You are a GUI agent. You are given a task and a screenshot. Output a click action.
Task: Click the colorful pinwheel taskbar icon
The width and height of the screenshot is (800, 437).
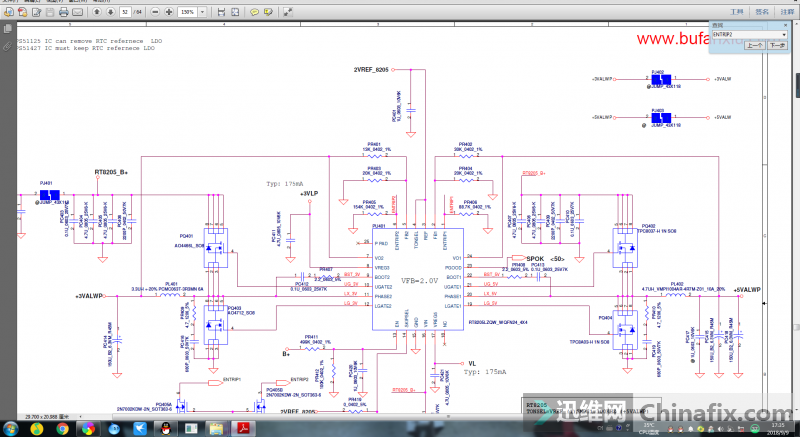pos(88,429)
